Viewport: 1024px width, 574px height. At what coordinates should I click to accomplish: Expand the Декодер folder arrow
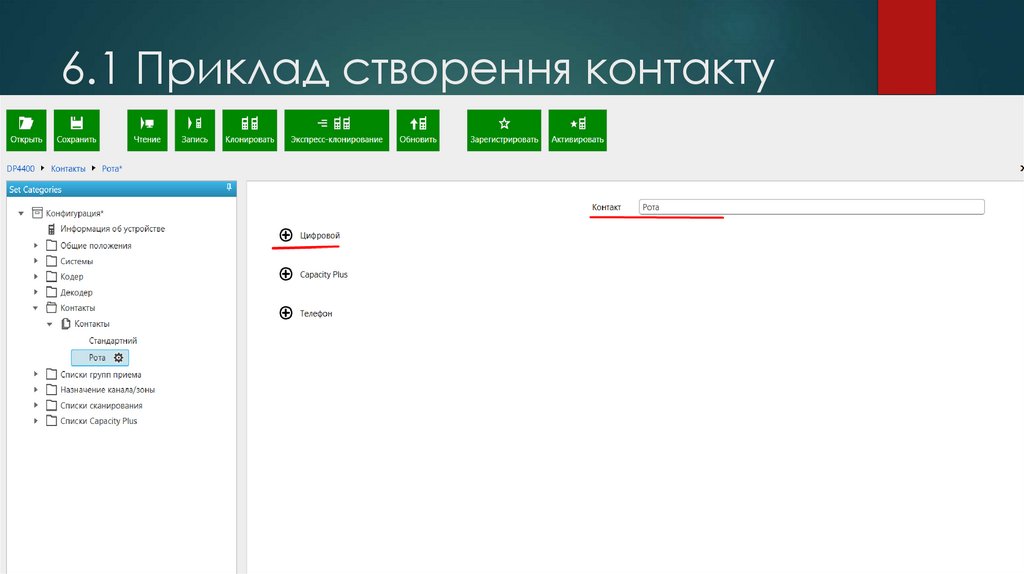coord(36,293)
